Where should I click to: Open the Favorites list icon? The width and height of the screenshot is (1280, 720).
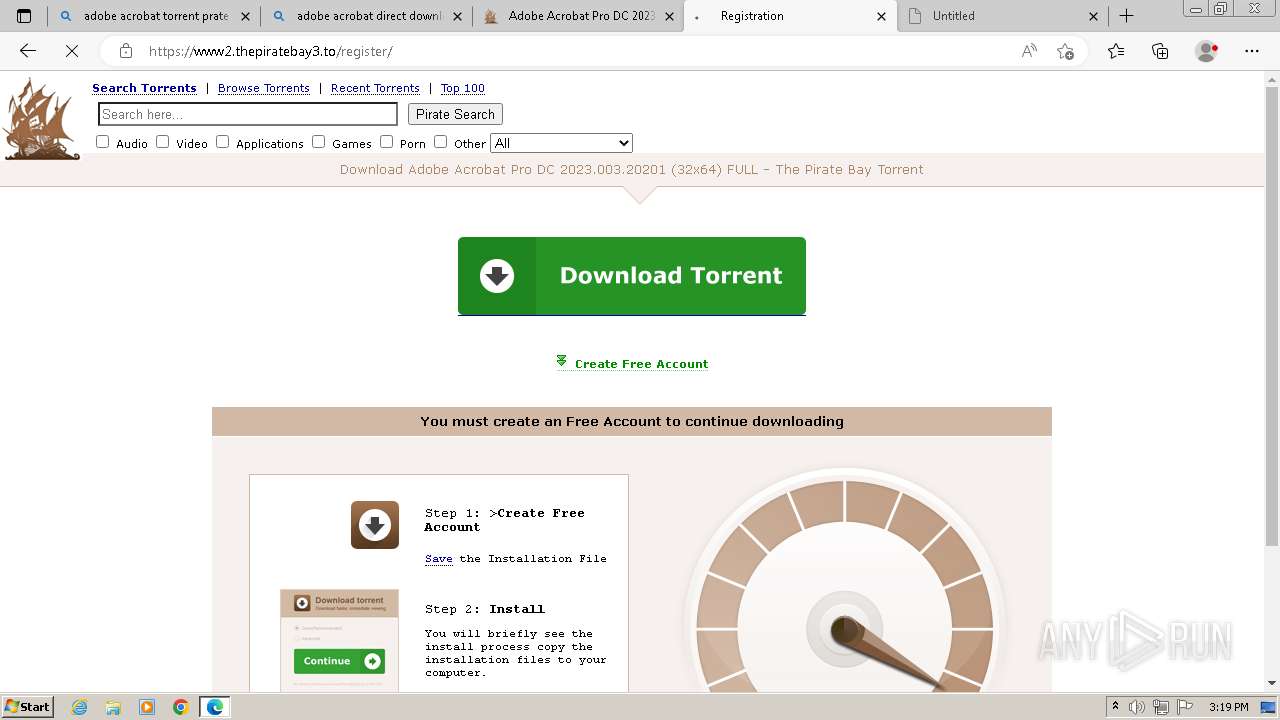(x=1116, y=51)
